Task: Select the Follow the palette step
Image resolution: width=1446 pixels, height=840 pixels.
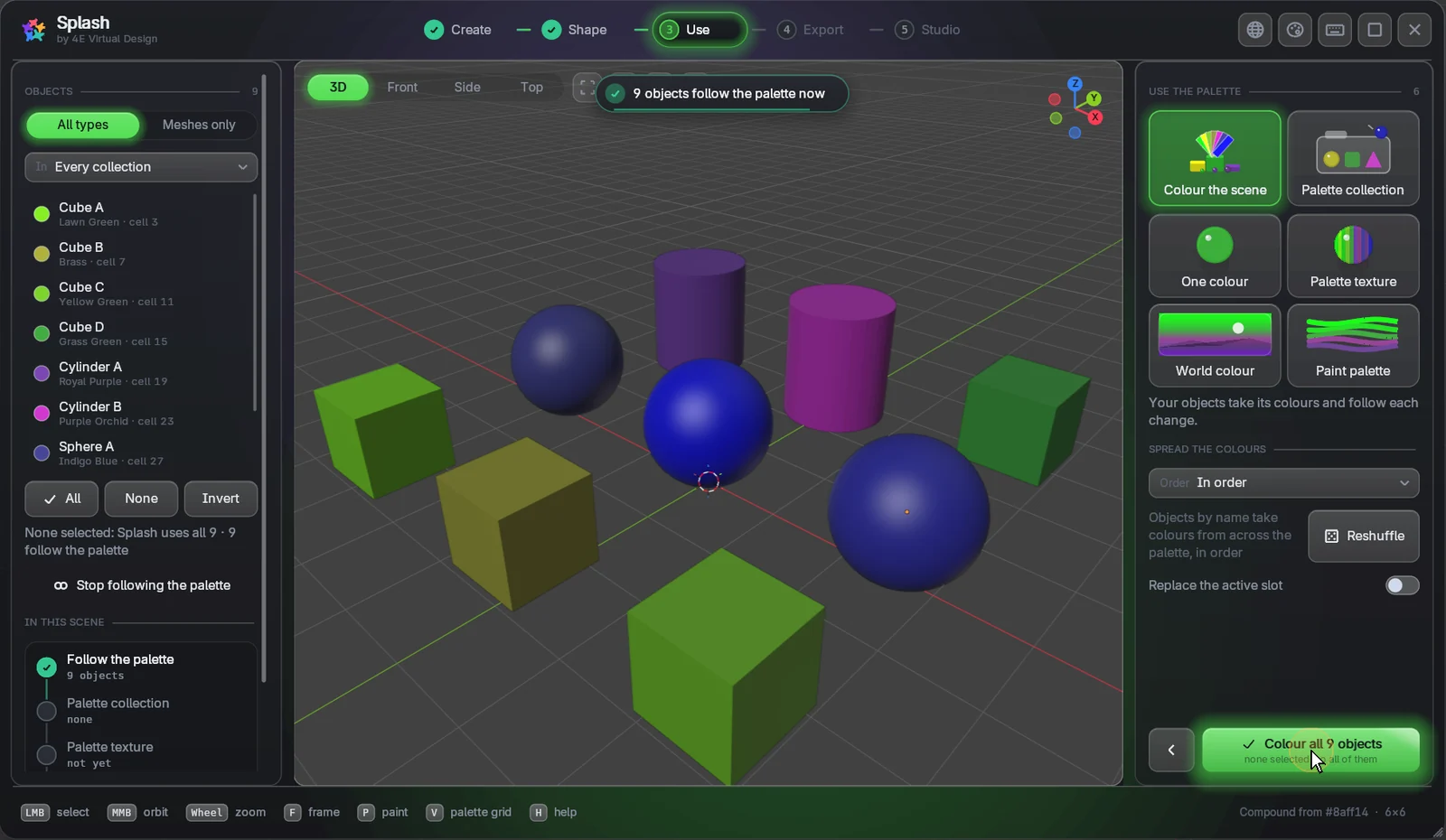Action: (141, 667)
